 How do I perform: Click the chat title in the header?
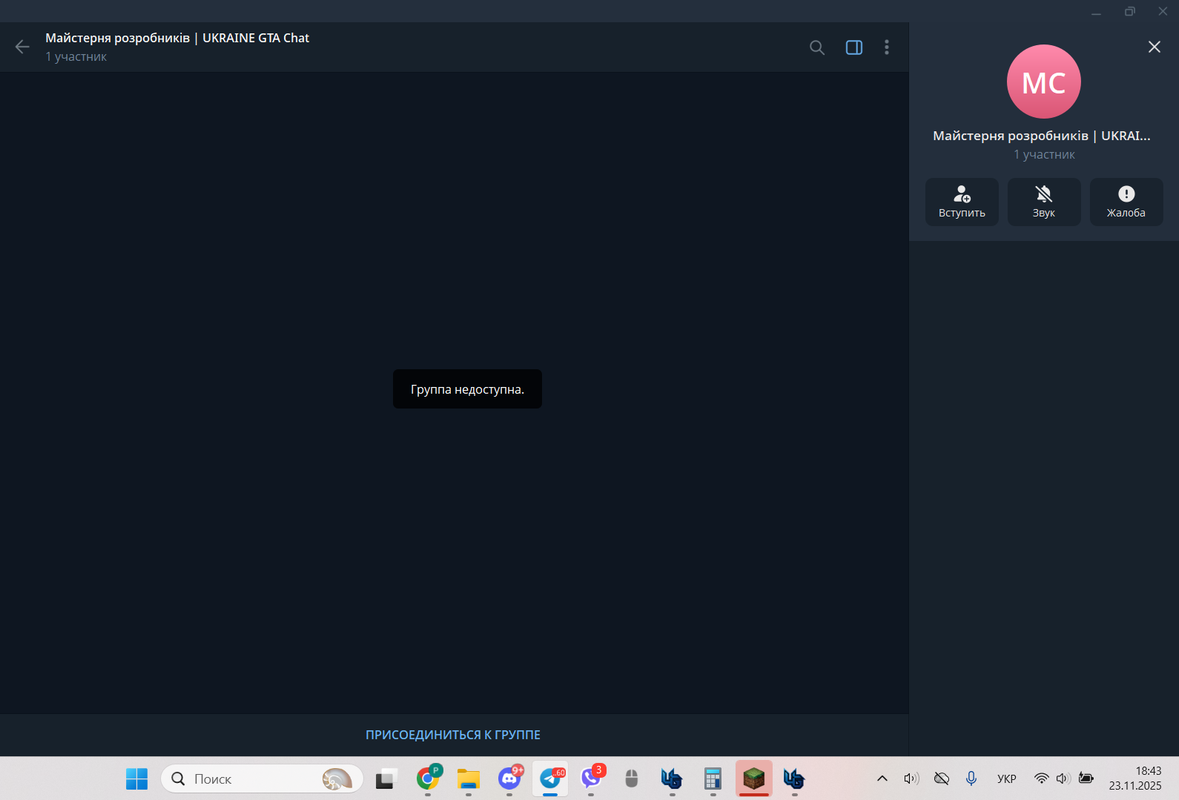coord(177,38)
